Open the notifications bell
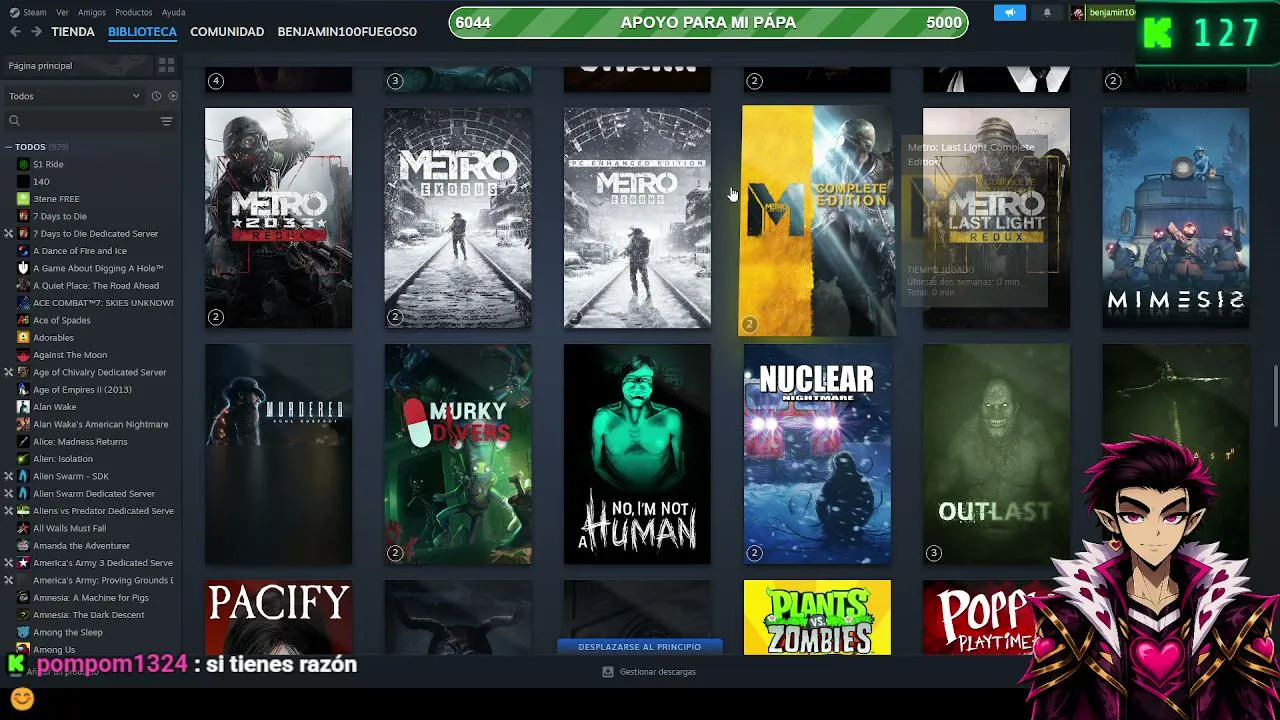 [x=1047, y=12]
